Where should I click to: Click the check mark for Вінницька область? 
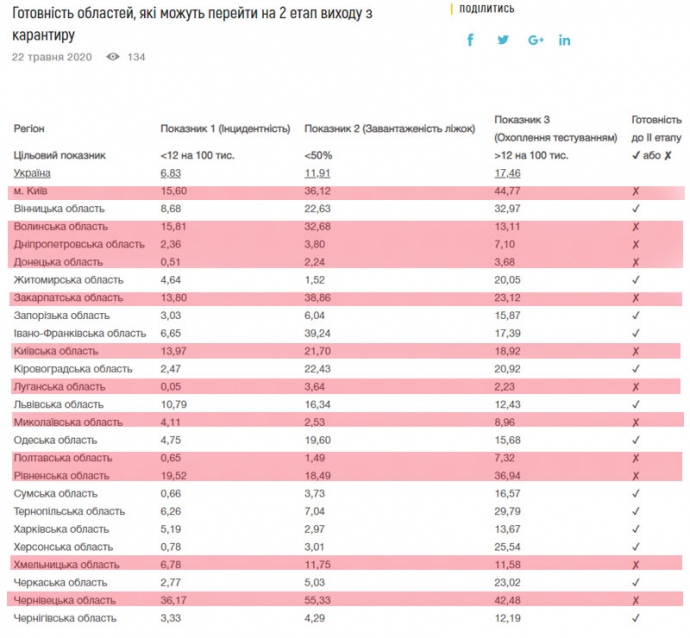point(637,208)
